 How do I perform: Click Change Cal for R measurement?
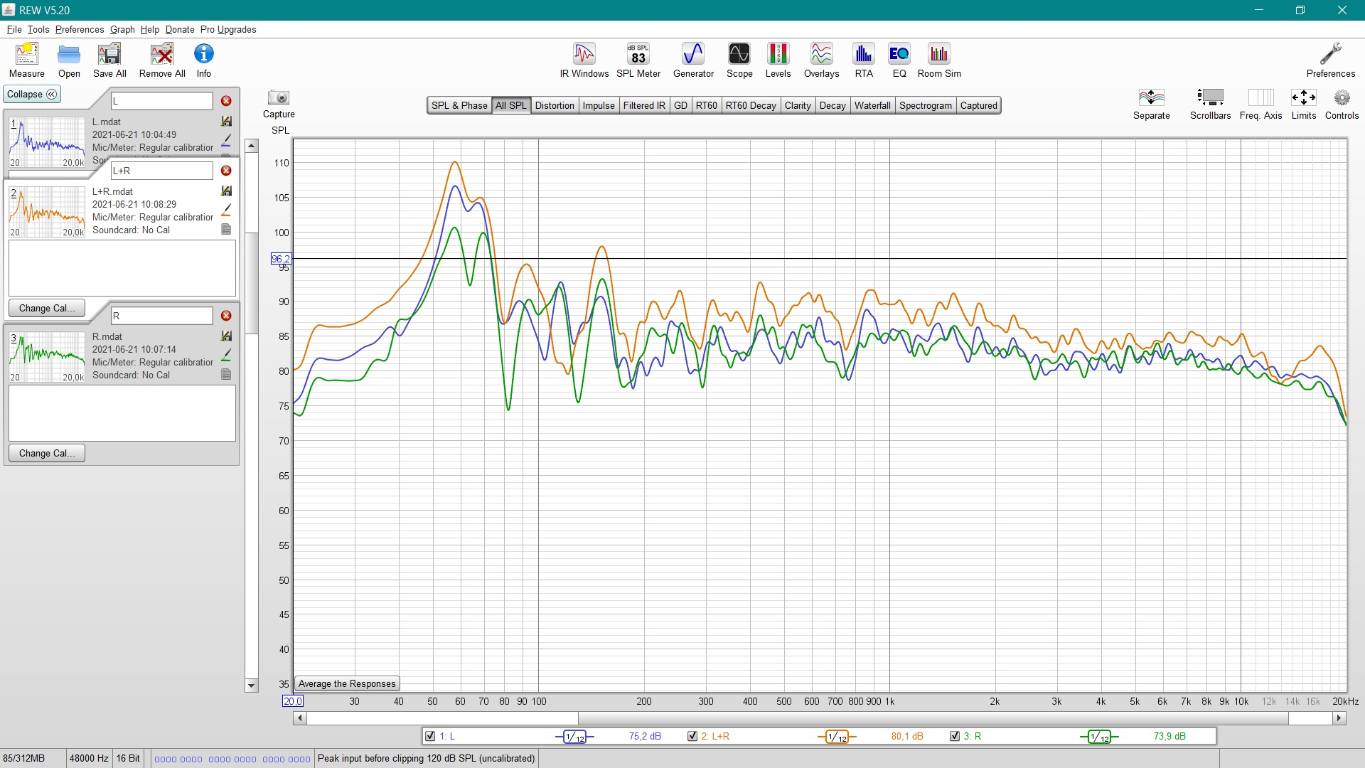pyautogui.click(x=47, y=453)
